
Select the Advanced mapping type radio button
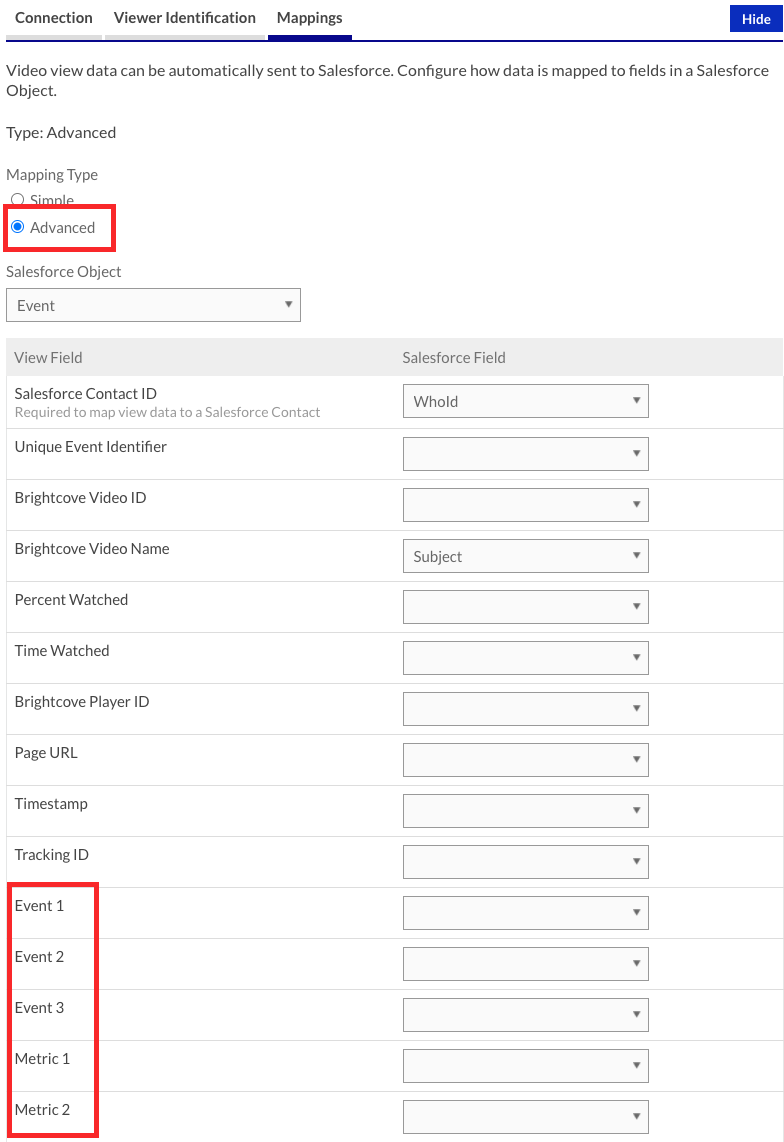17,226
